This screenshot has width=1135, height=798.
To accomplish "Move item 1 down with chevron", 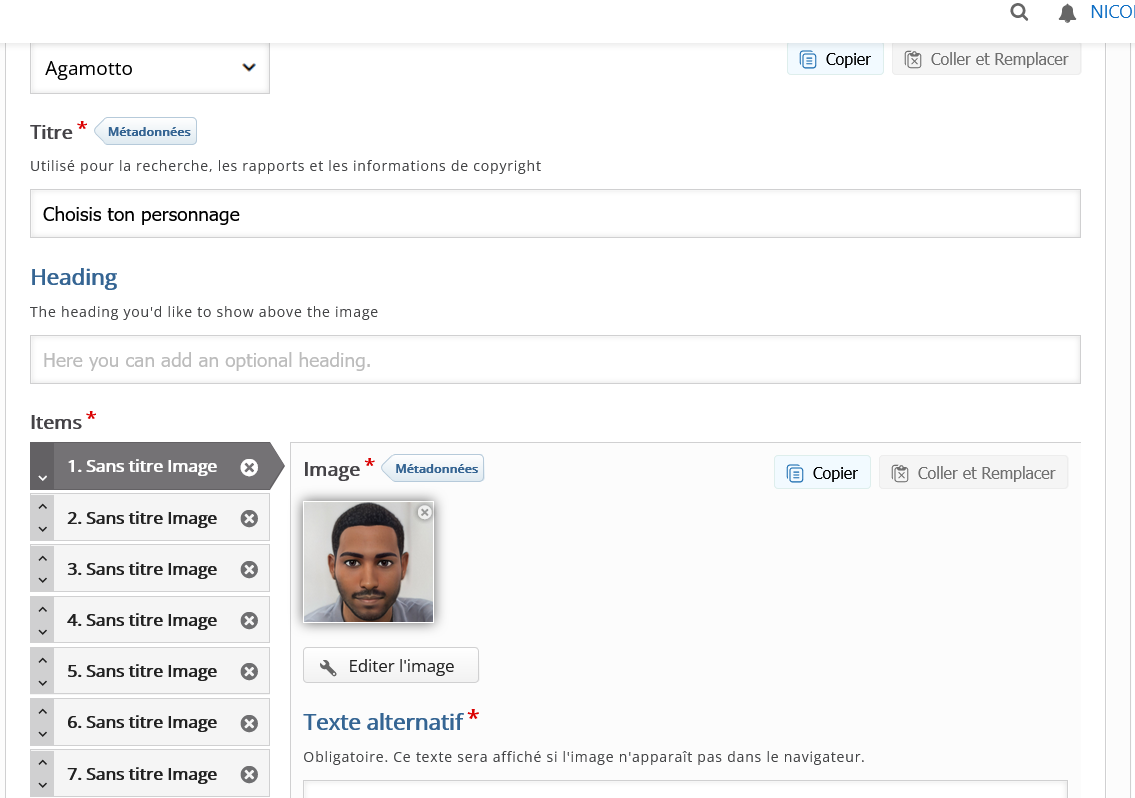I will pyautogui.click(x=42, y=478).
